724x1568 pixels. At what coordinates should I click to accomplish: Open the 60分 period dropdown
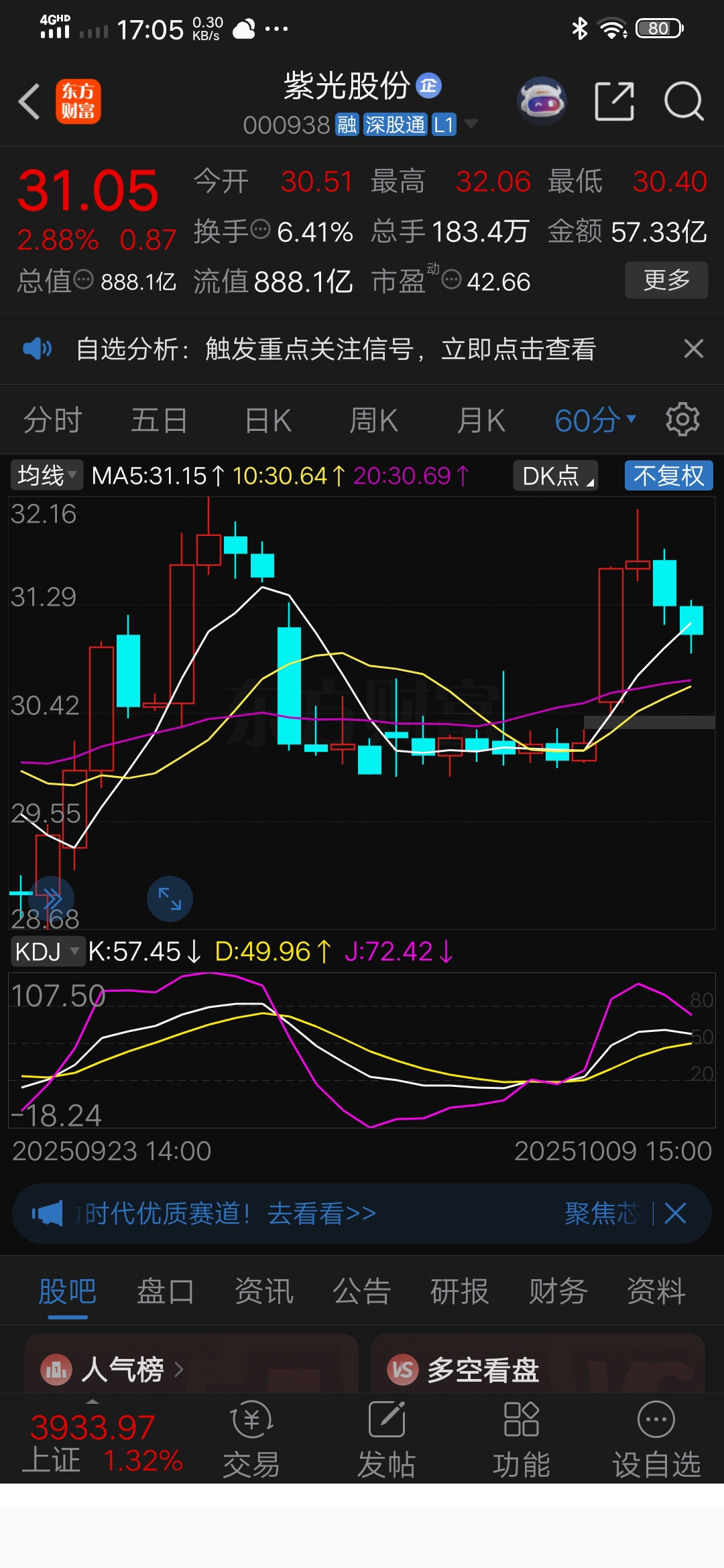coord(595,421)
